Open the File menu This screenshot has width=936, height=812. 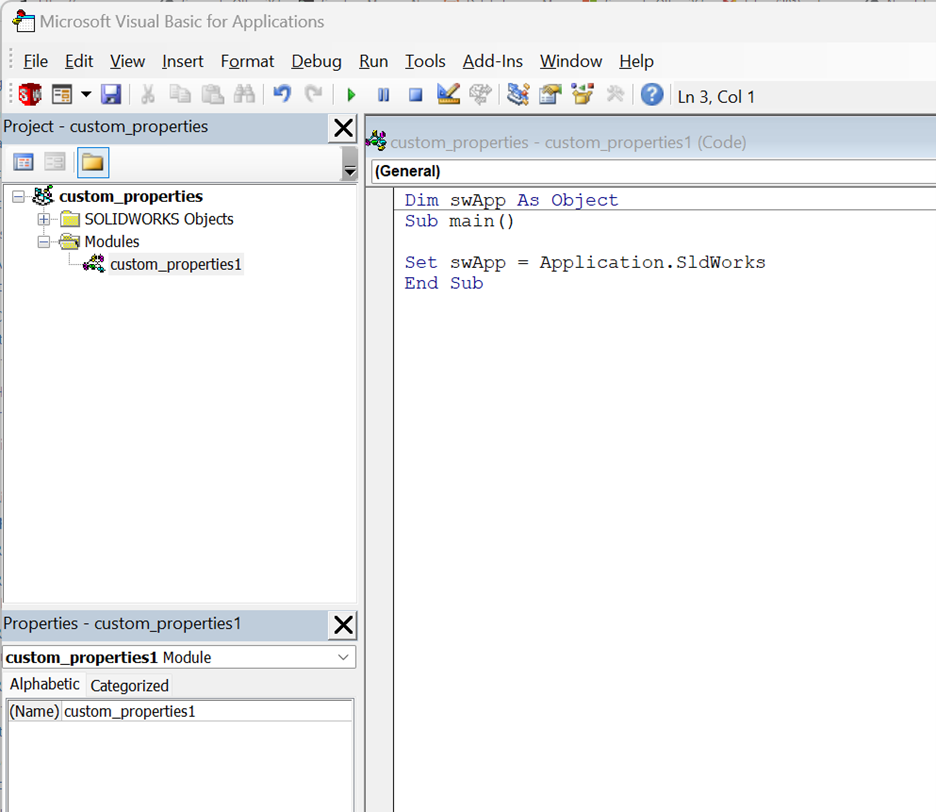[35, 61]
